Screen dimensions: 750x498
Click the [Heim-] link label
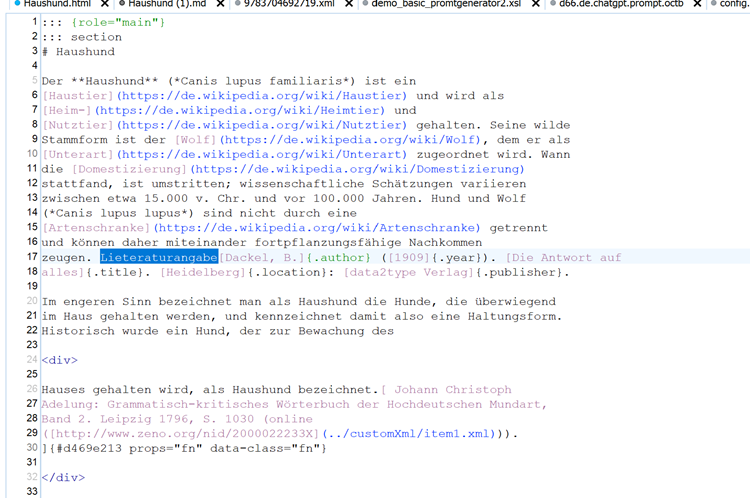67,111
